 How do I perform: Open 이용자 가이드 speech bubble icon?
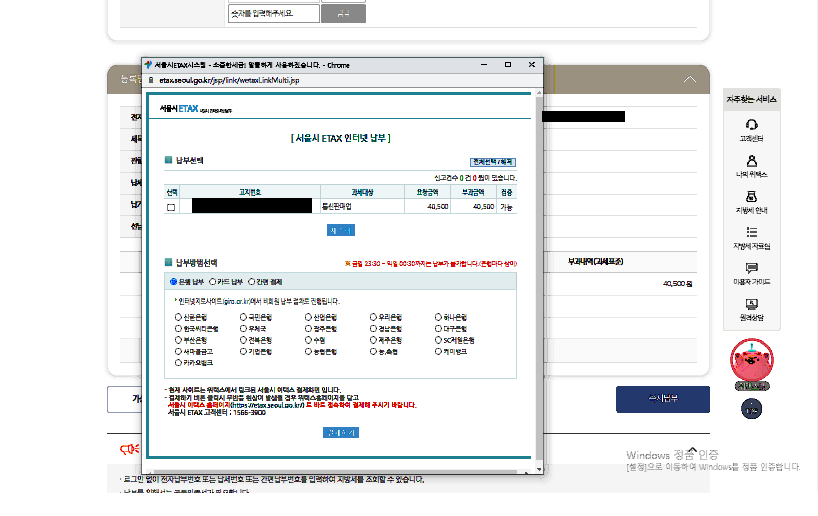[x=751, y=268]
